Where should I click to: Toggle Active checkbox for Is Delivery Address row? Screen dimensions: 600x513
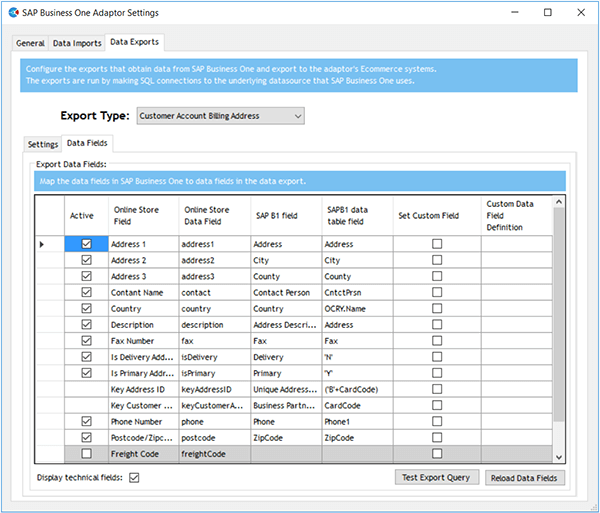[86, 357]
